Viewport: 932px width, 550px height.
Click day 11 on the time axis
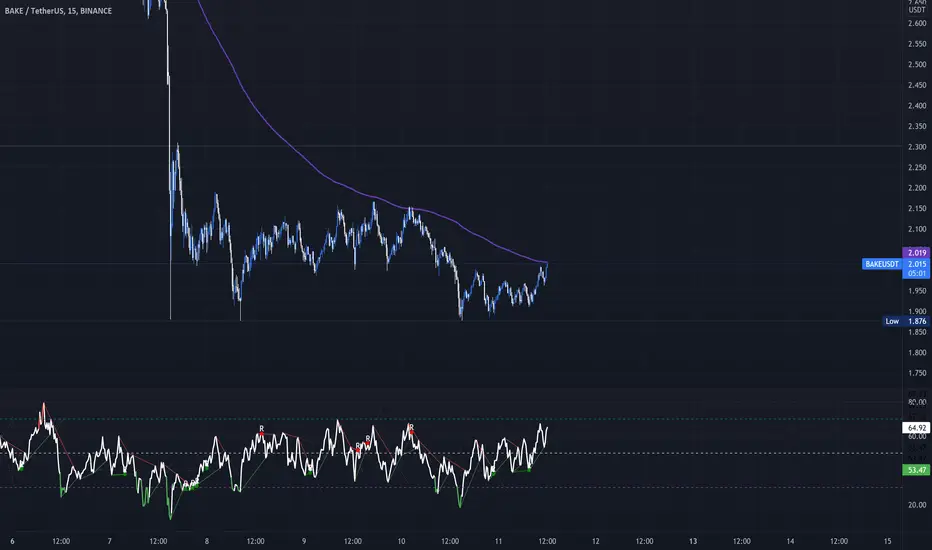click(x=498, y=541)
